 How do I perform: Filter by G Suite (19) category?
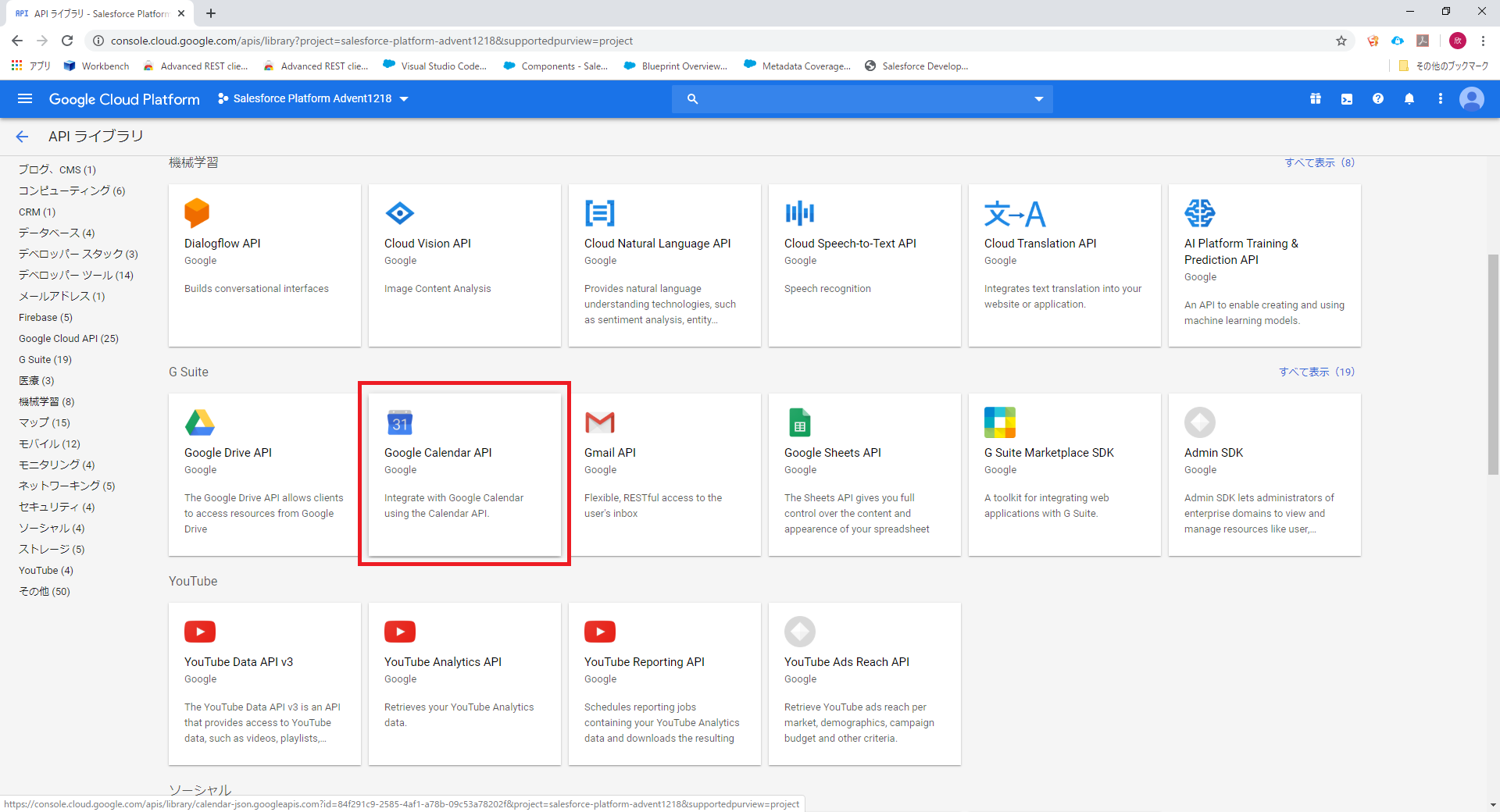(45, 360)
